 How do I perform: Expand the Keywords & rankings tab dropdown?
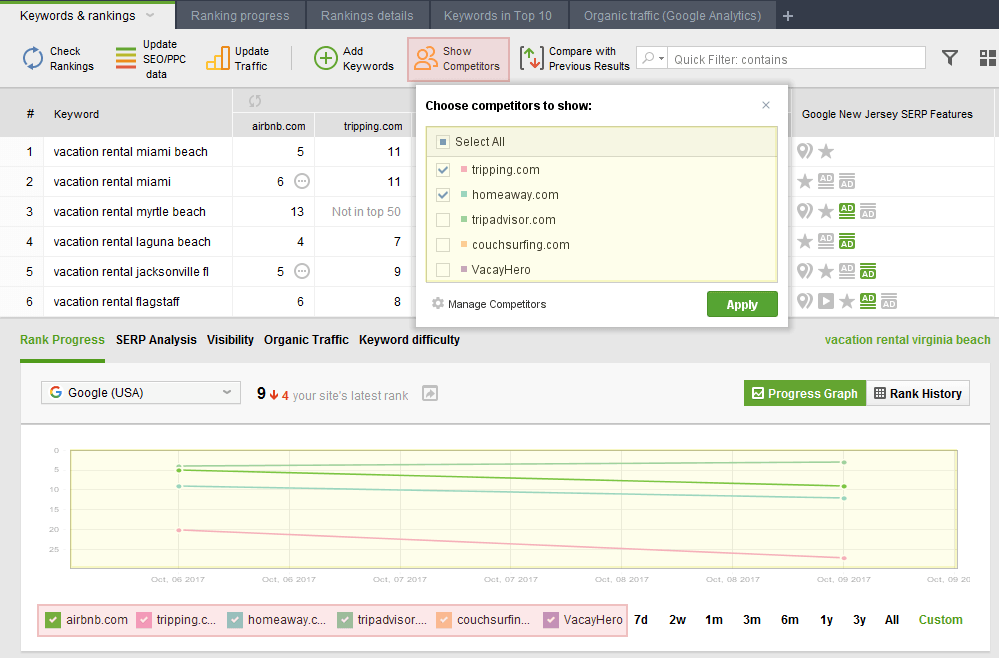click(x=150, y=15)
